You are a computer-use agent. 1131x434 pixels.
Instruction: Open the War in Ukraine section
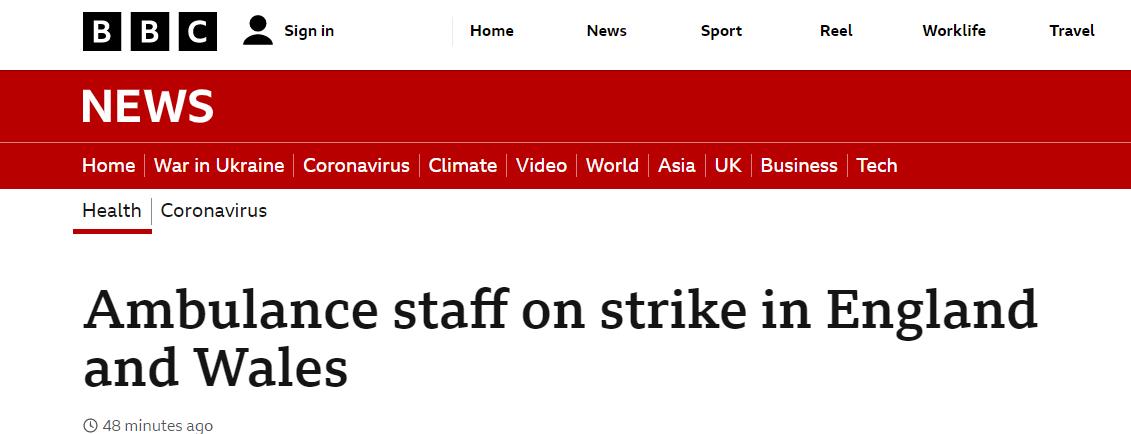click(219, 166)
